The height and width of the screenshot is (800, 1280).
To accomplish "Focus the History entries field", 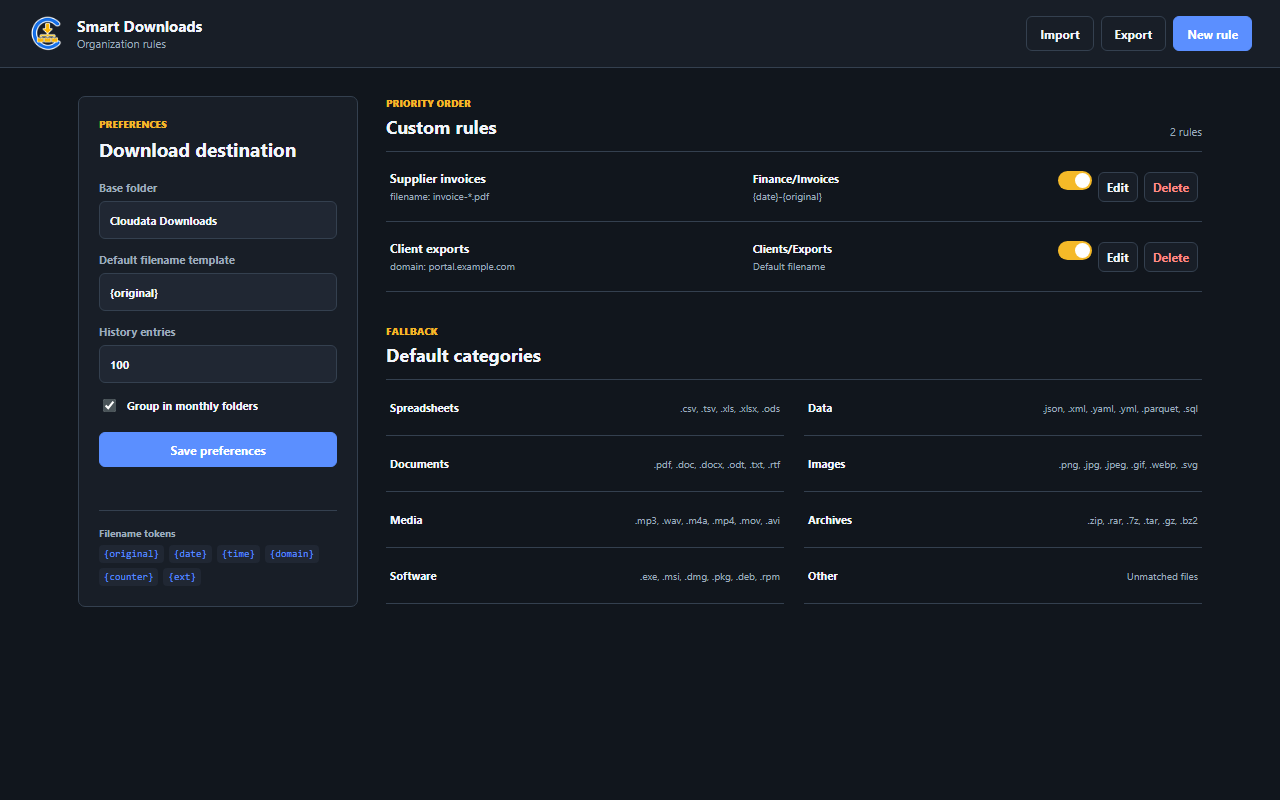I will point(218,364).
